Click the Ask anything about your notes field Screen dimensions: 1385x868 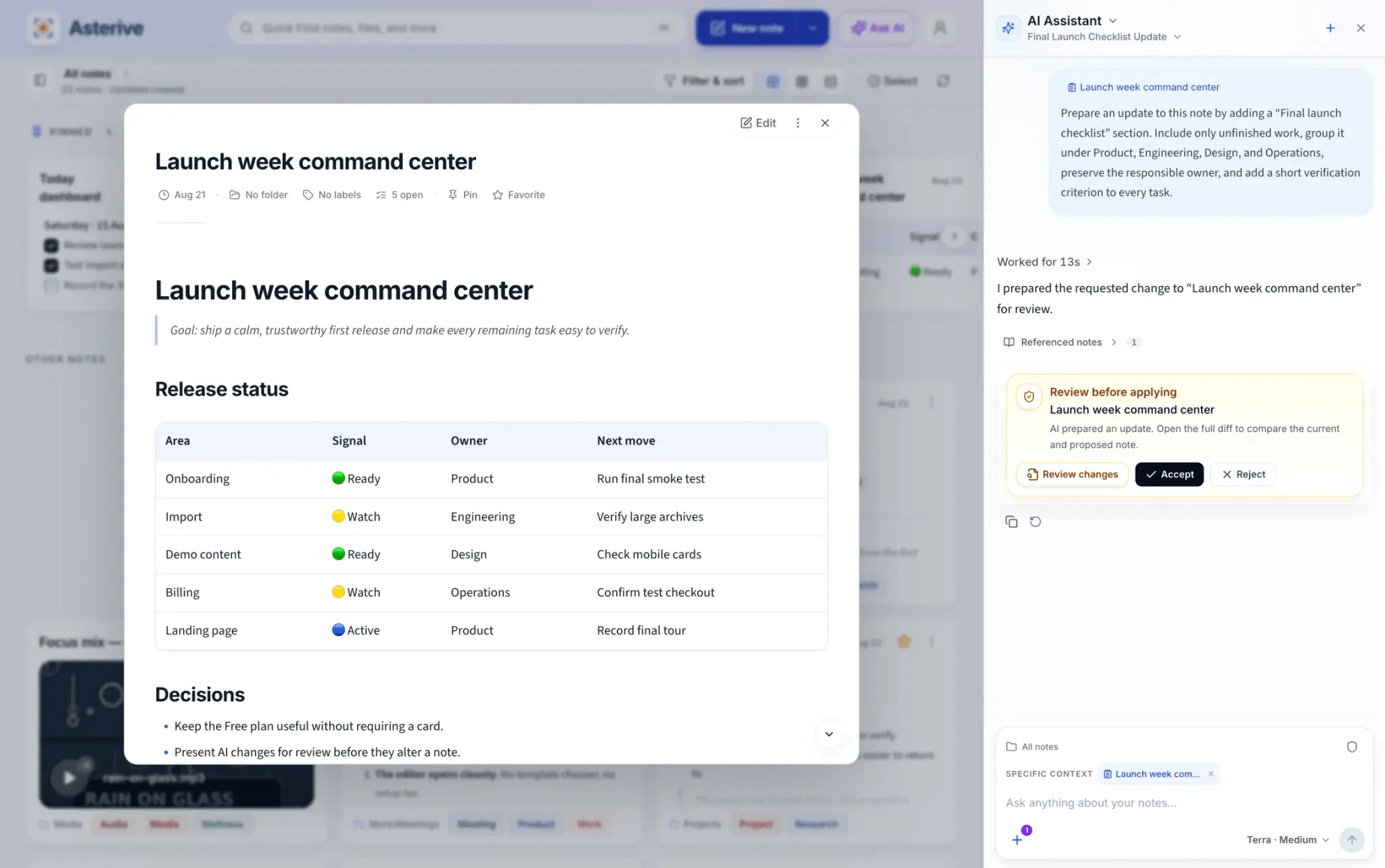[1183, 803]
